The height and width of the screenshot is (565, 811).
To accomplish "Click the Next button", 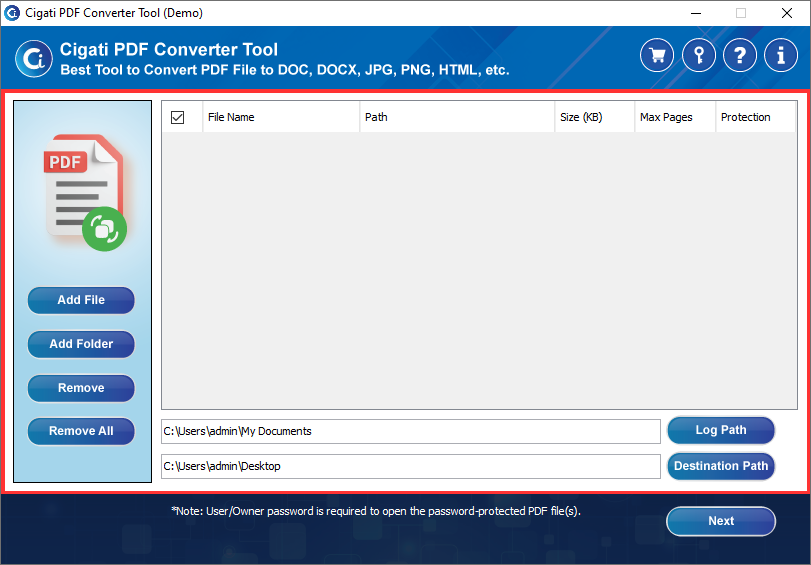I will coord(721,521).
